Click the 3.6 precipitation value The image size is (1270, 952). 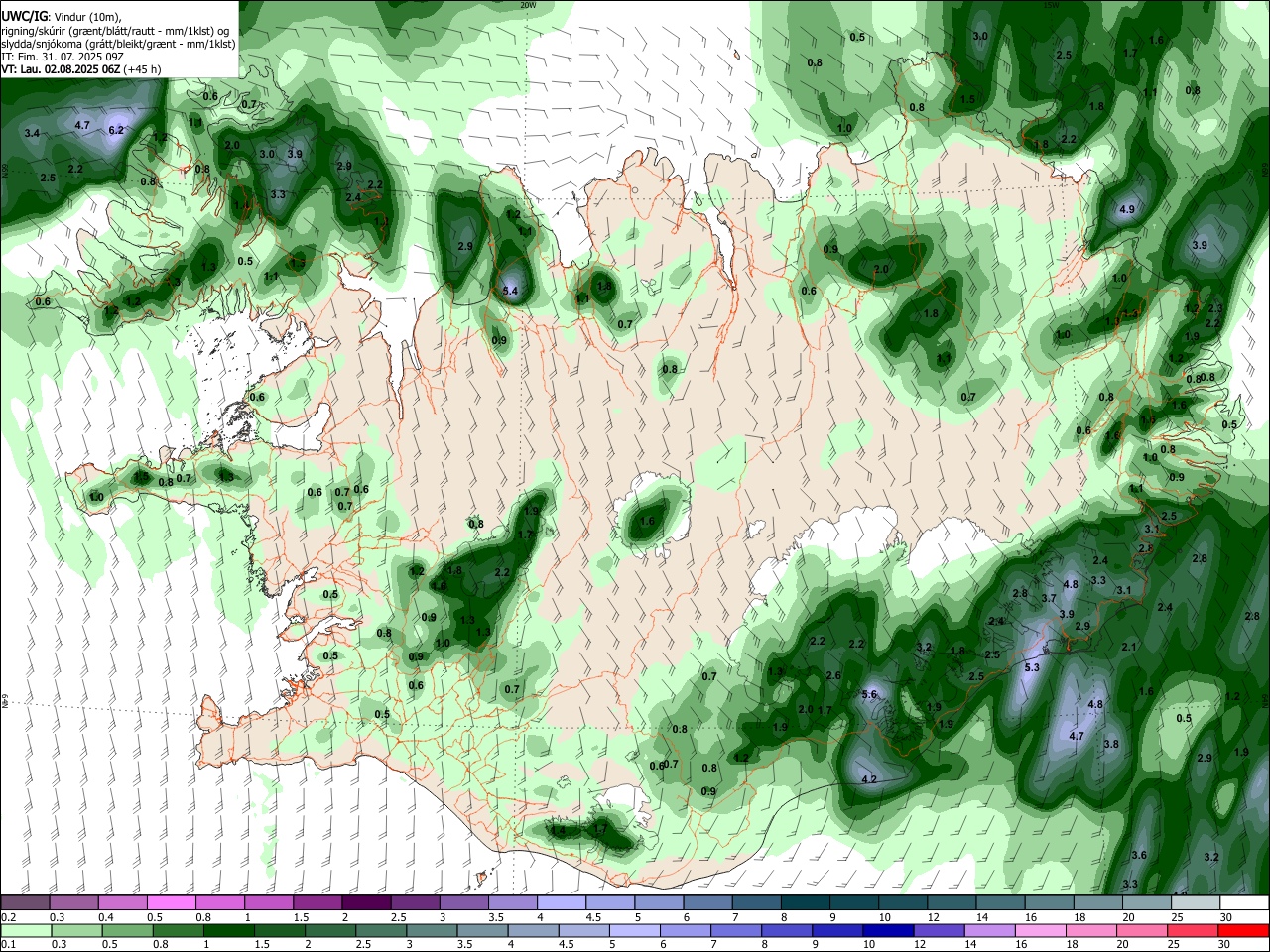tap(1139, 855)
